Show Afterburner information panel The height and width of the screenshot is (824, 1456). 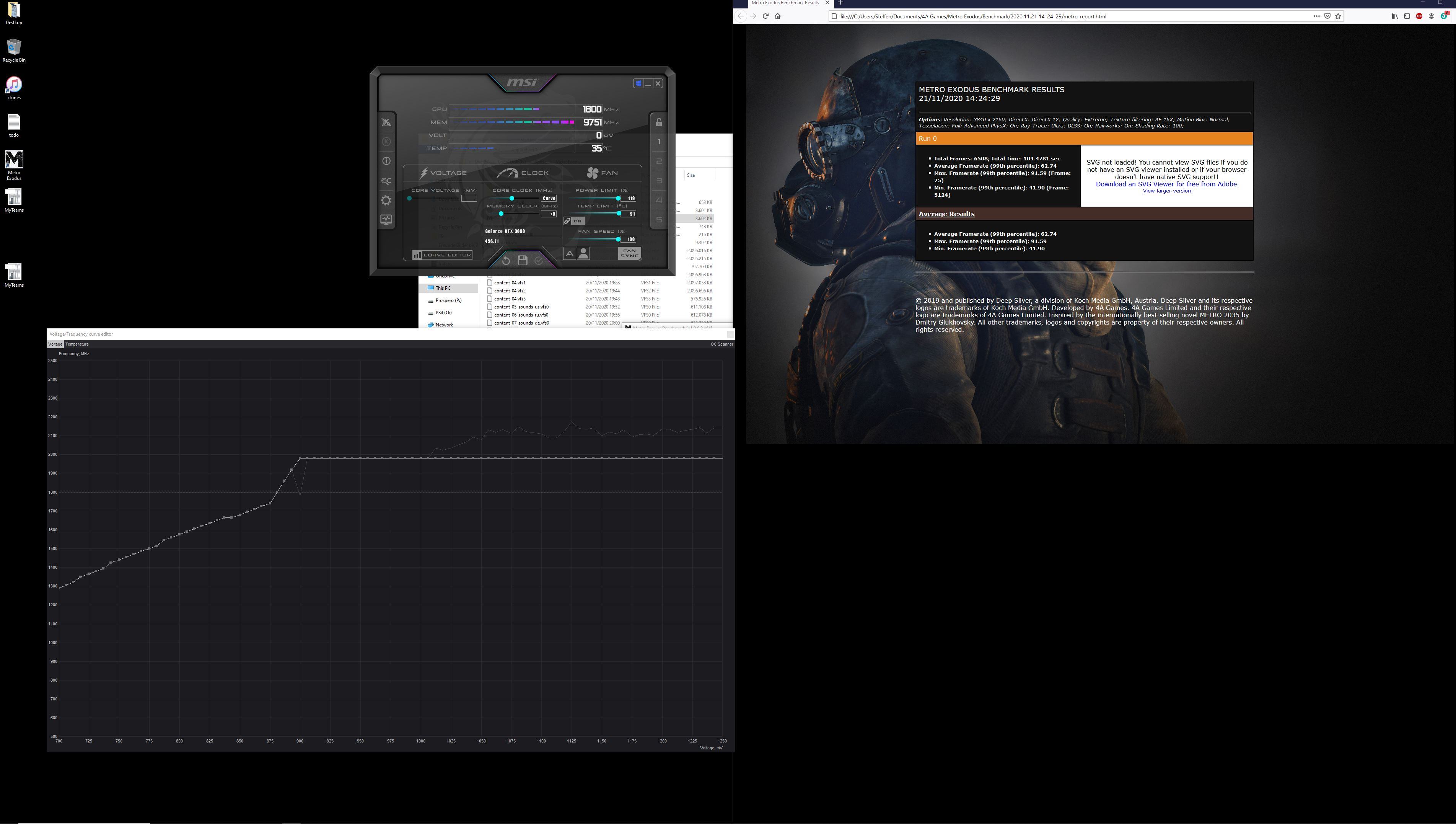(386, 161)
